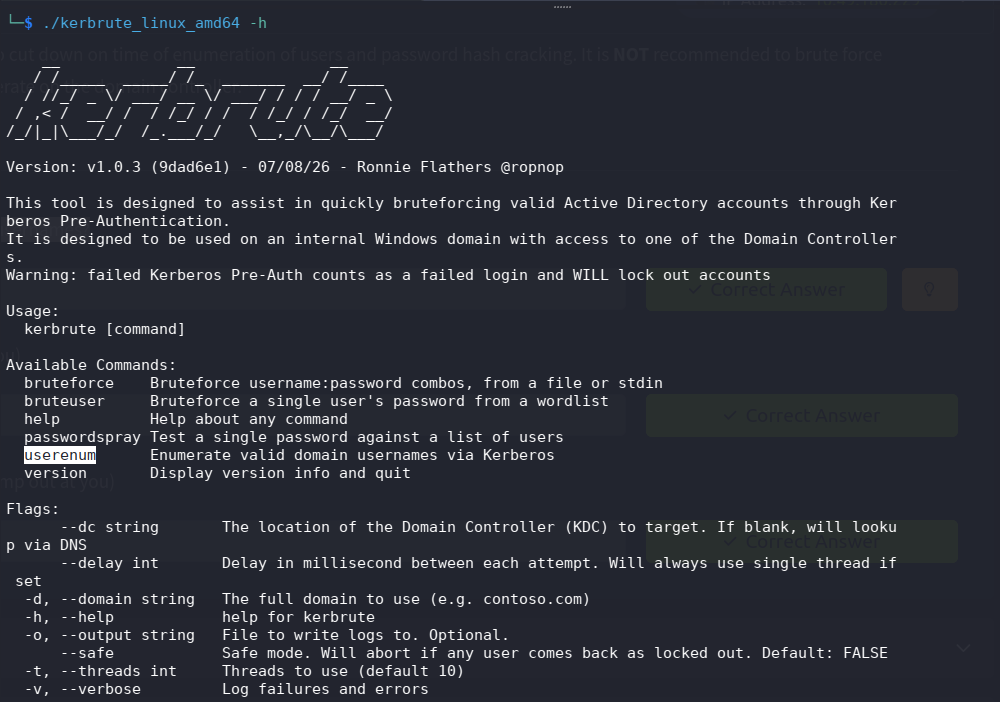
Task: Click the date 07/08/26
Action: (x=294, y=167)
